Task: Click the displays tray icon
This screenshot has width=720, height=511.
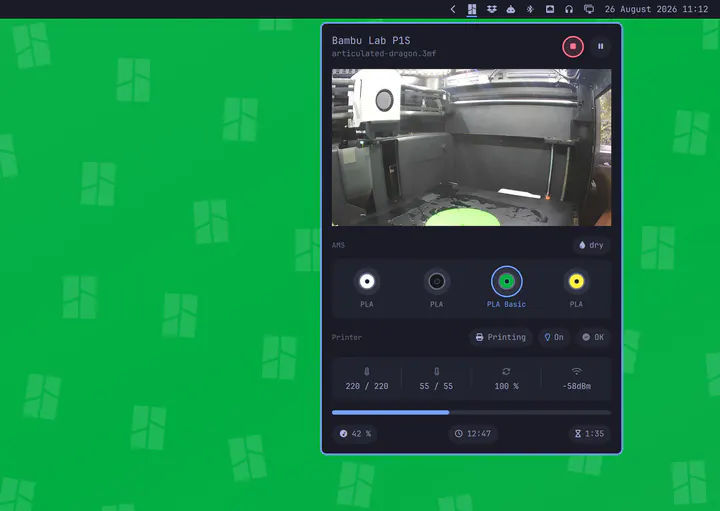Action: (589, 9)
